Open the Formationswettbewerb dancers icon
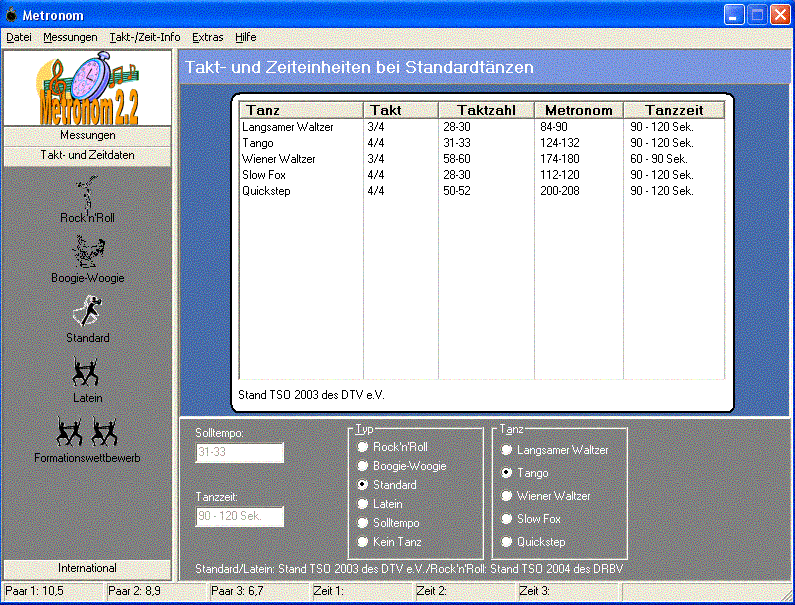795x605 pixels. click(87, 432)
